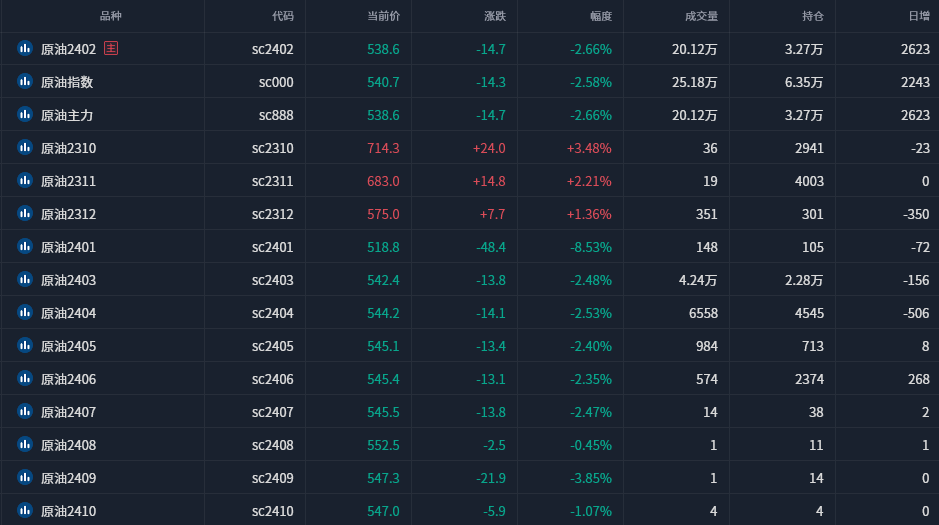Screen dimensions: 939x525
Task: Click the red 主 badge on 原油2402
Action: [111, 49]
